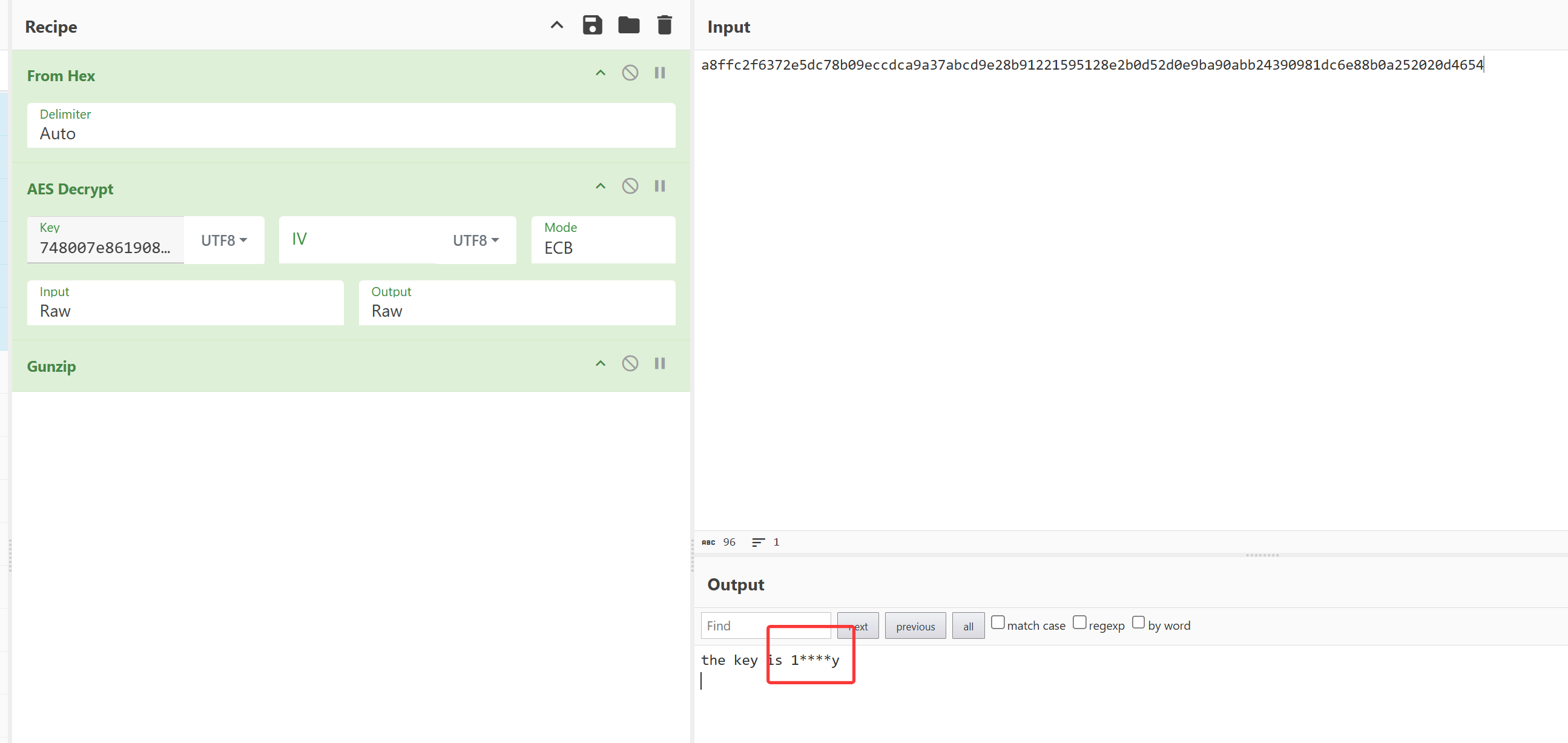This screenshot has width=1568, height=743.
Task: Open the Key UTF8 format dropdown
Action: 224,240
